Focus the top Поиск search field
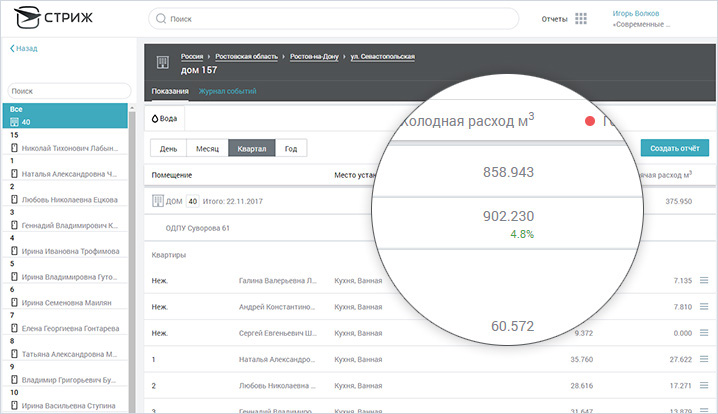The image size is (718, 414). click(333, 19)
